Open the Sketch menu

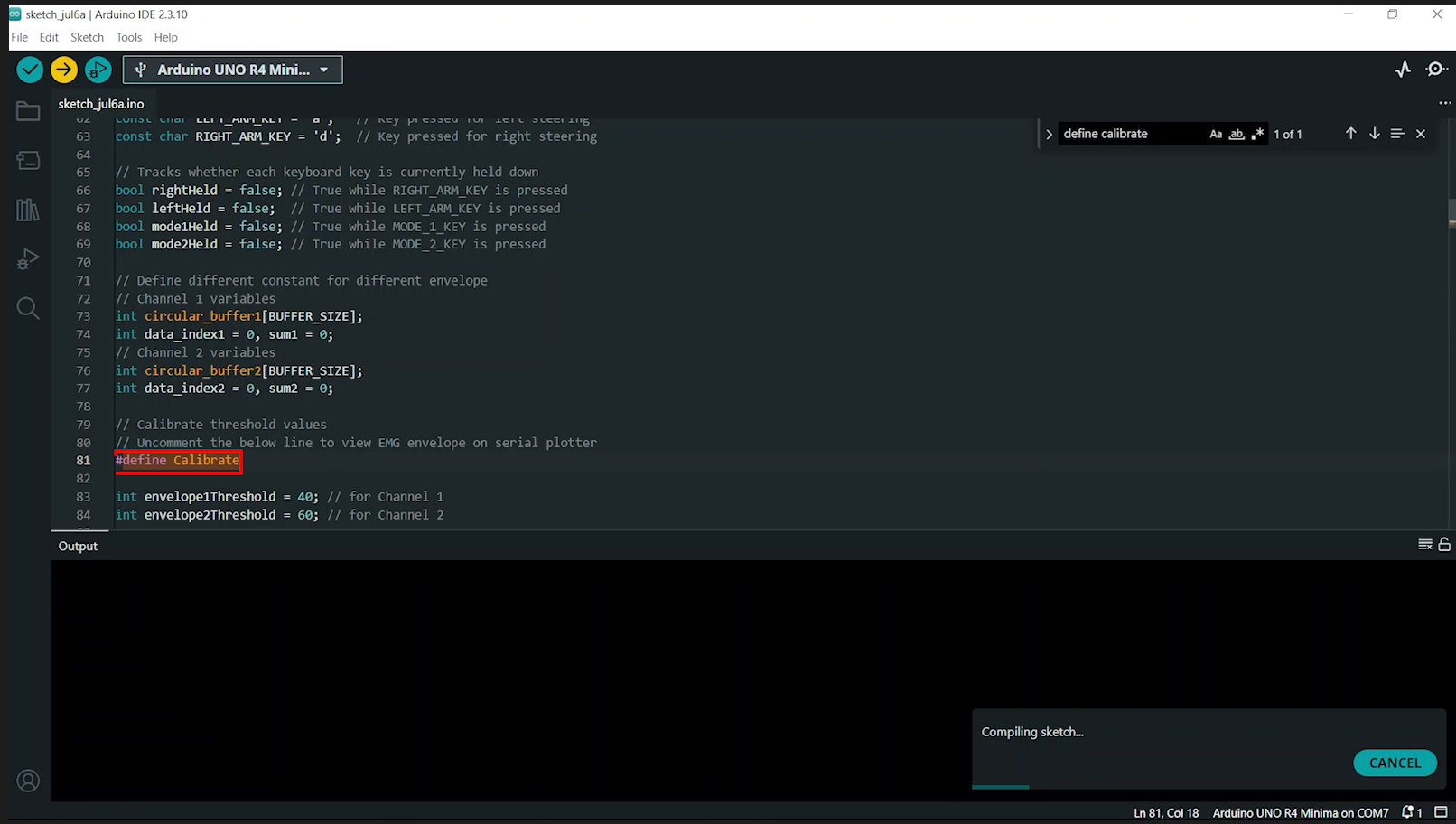[87, 37]
